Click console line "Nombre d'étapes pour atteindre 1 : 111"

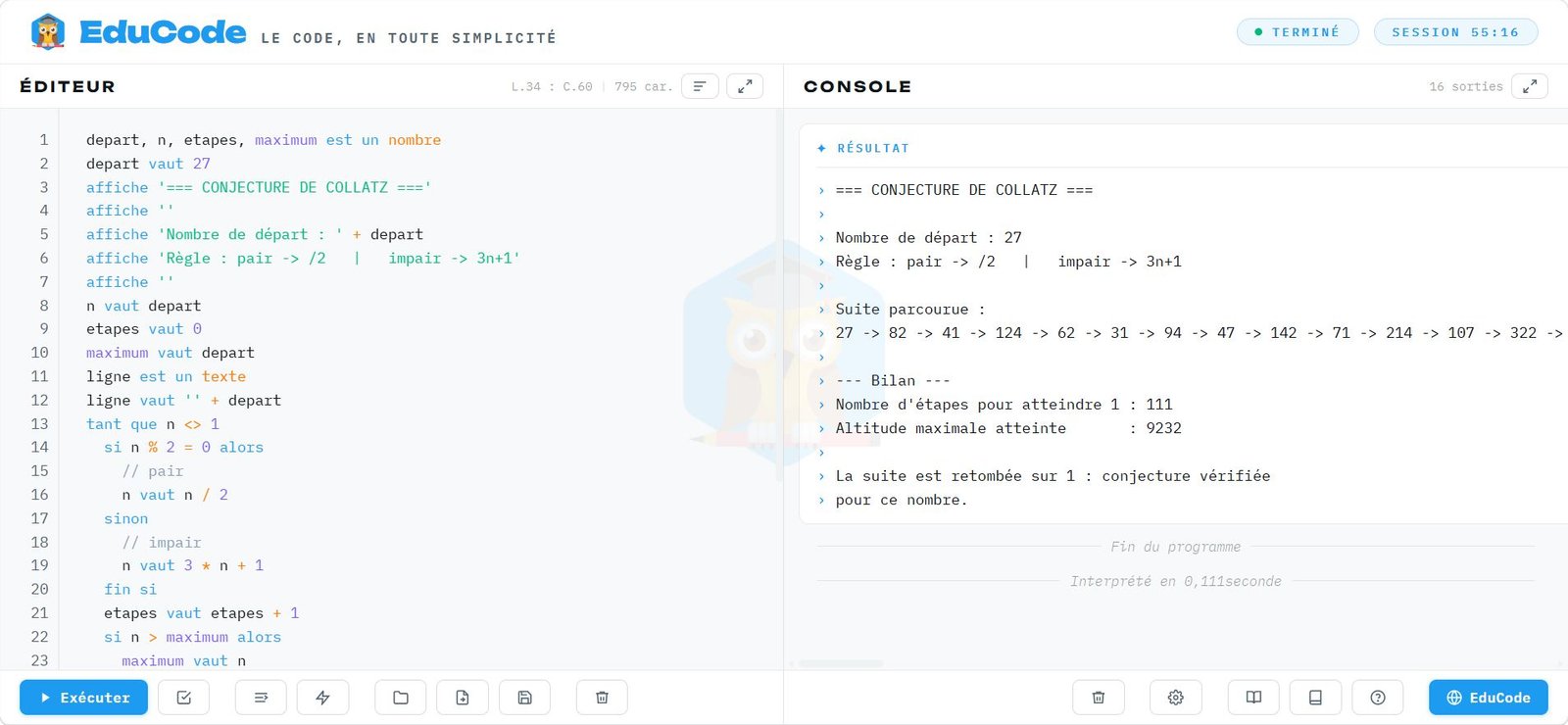[x=1004, y=405]
